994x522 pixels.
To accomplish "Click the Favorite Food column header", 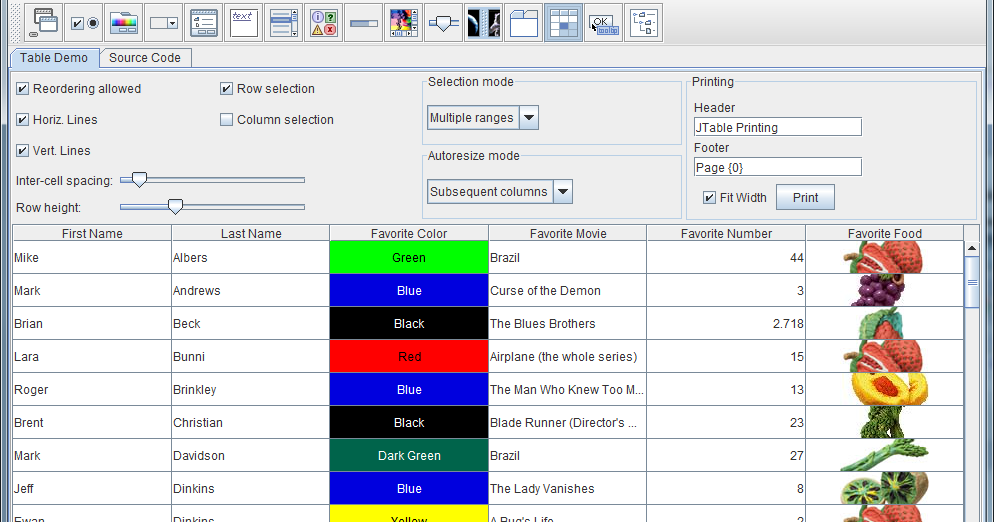I will tap(885, 233).
